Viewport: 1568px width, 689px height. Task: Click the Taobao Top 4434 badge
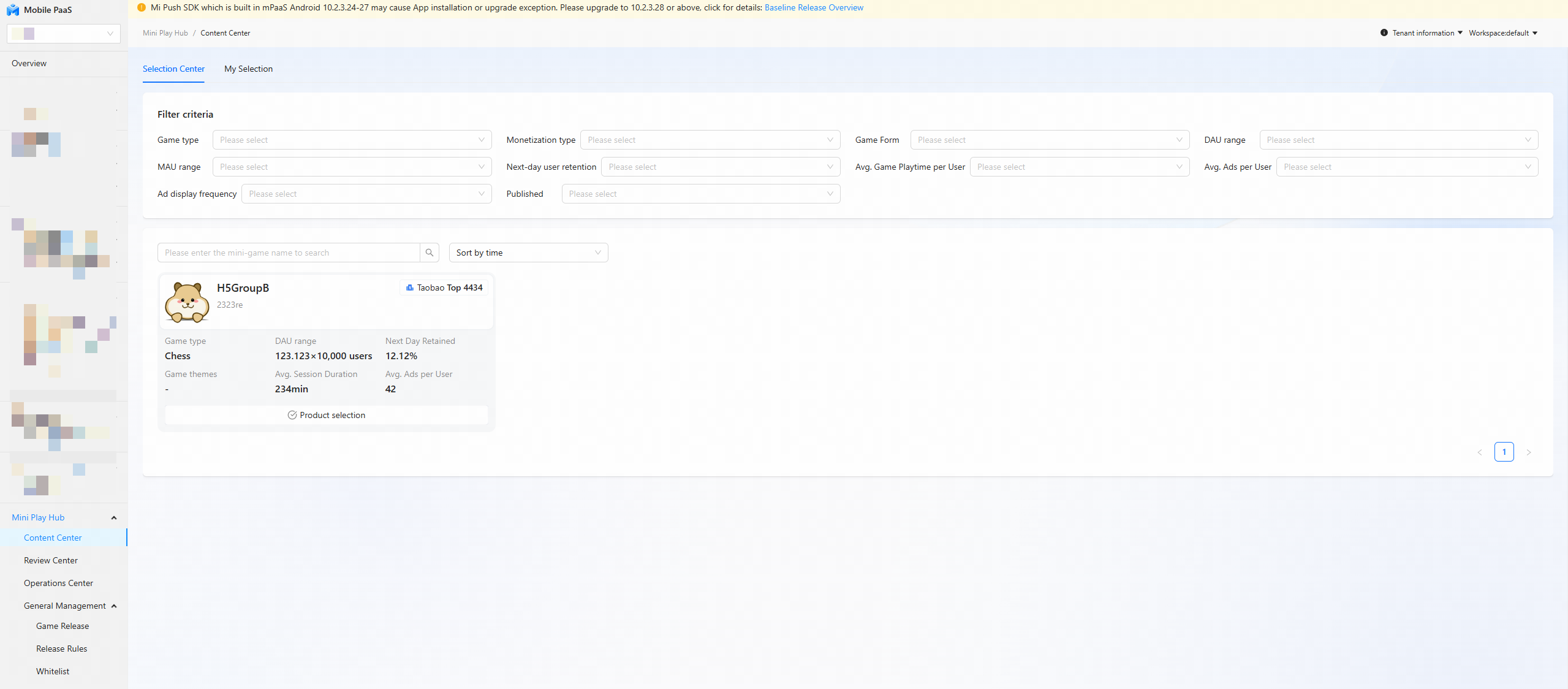click(444, 287)
